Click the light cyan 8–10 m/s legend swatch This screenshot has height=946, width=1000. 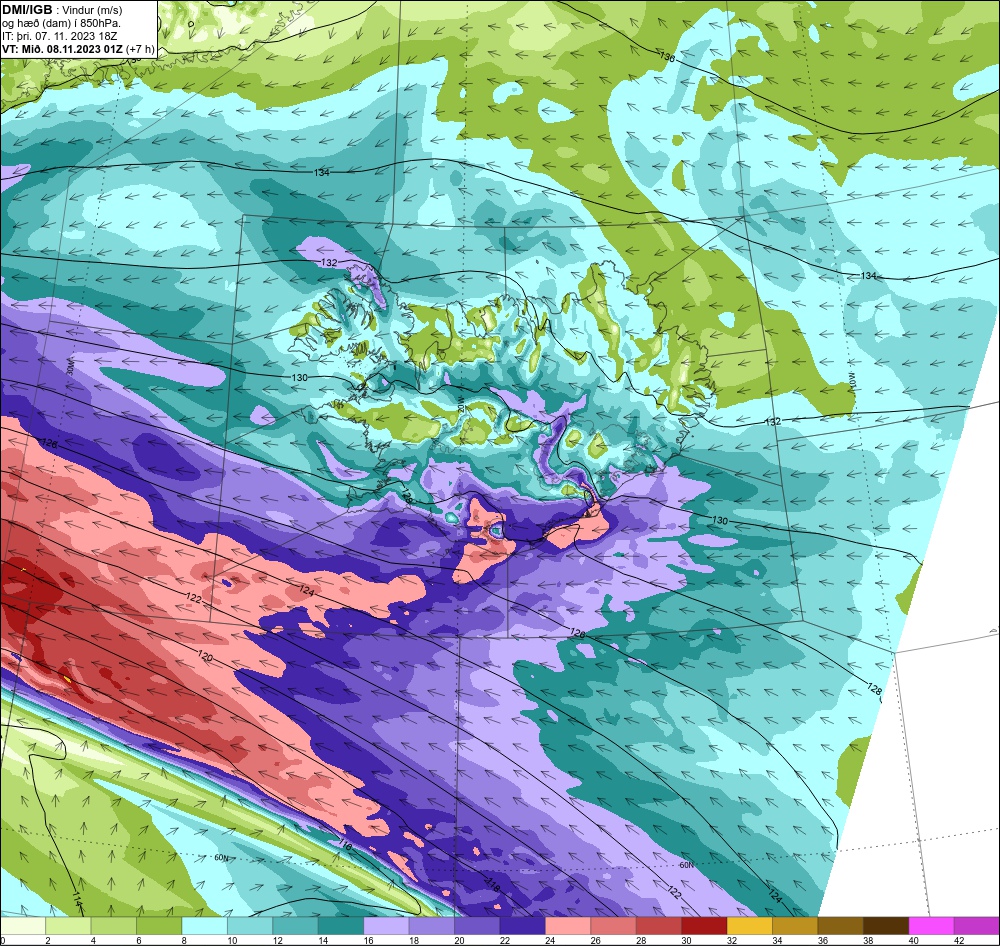point(205,926)
